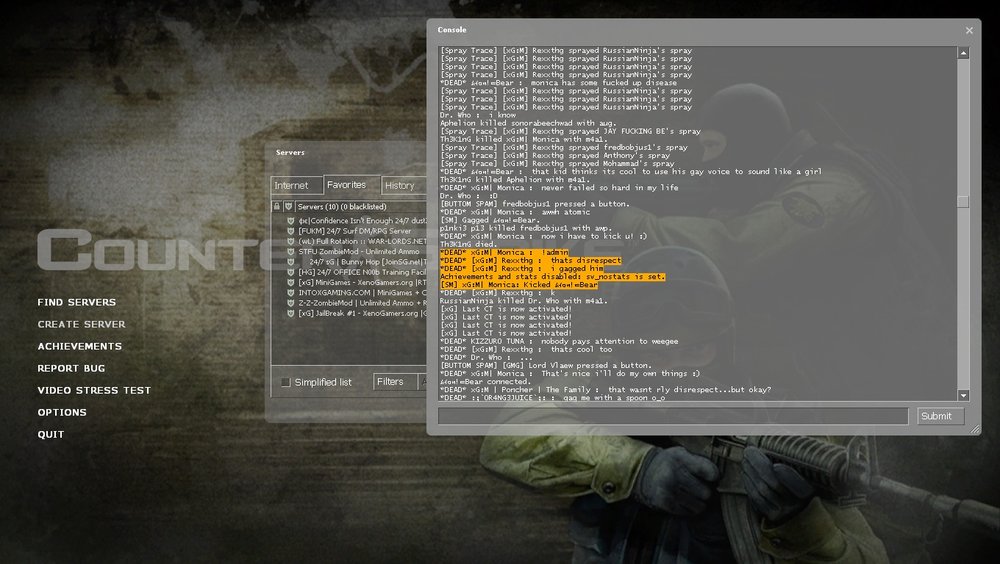Screen dimensions: 1000x564
Task: Click shield icon beside OFFICE N00b Training server
Action: (290, 272)
